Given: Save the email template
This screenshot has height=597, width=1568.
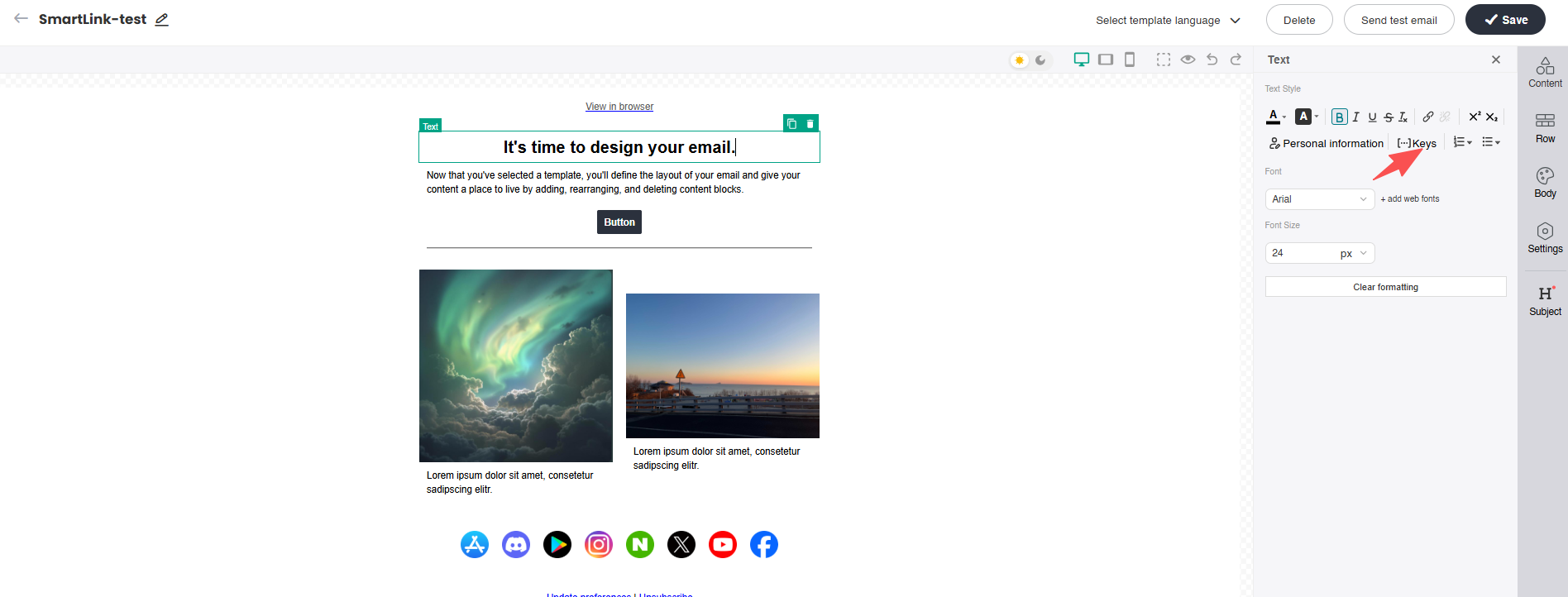Looking at the screenshot, I should click(1505, 20).
